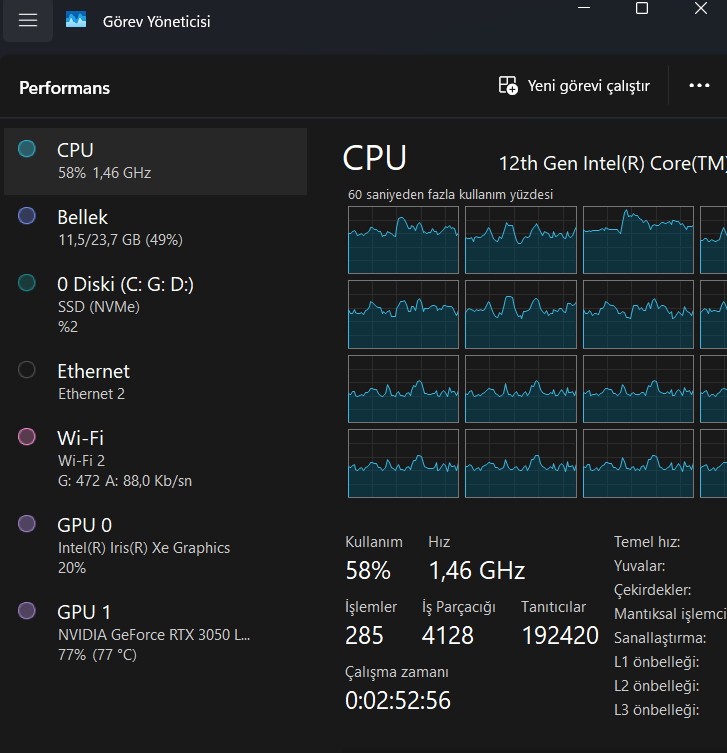Click the third core graph in top row
Screen dimensions: 727x753
638,240
